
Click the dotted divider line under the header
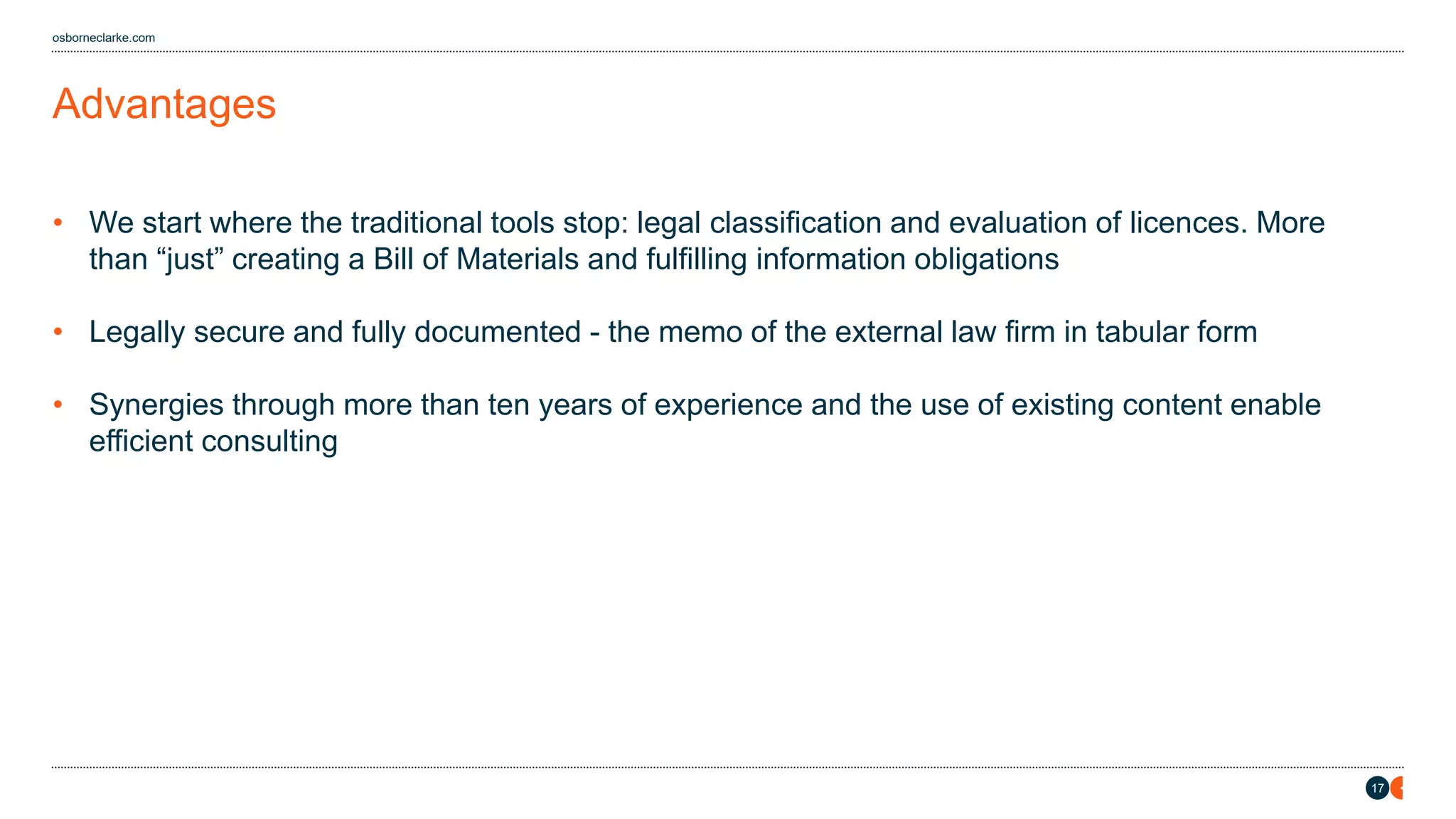727,52
